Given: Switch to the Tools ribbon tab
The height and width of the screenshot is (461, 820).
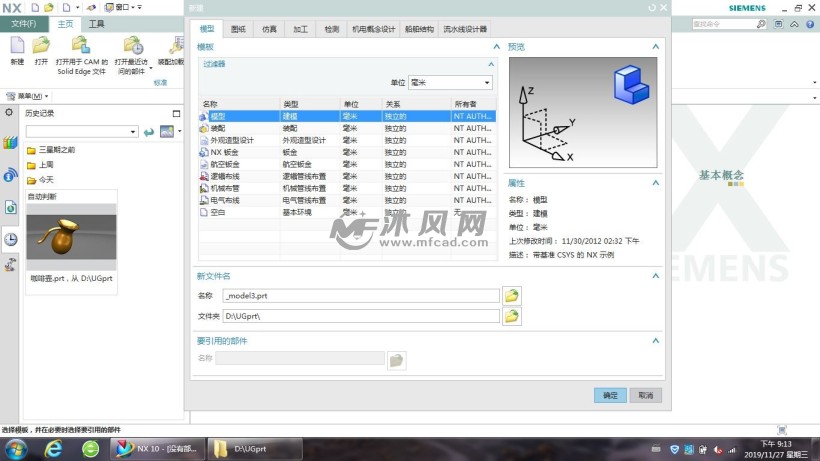Looking at the screenshot, I should click(96, 24).
